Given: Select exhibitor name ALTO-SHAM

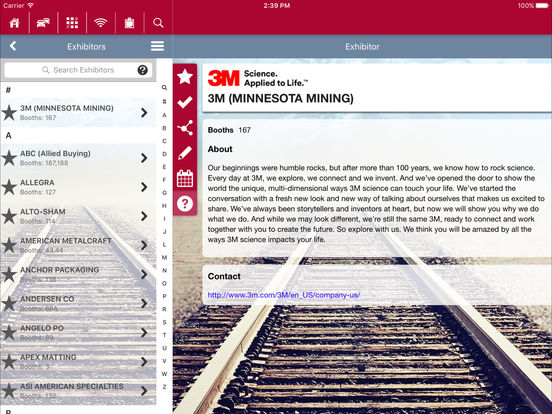Looking at the screenshot, I should tap(43, 212).
